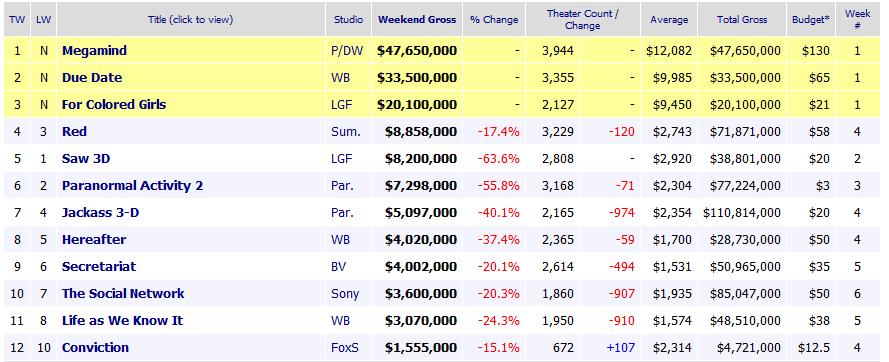Open the Conviction title link
This screenshot has width=889, height=362.
tap(95, 348)
